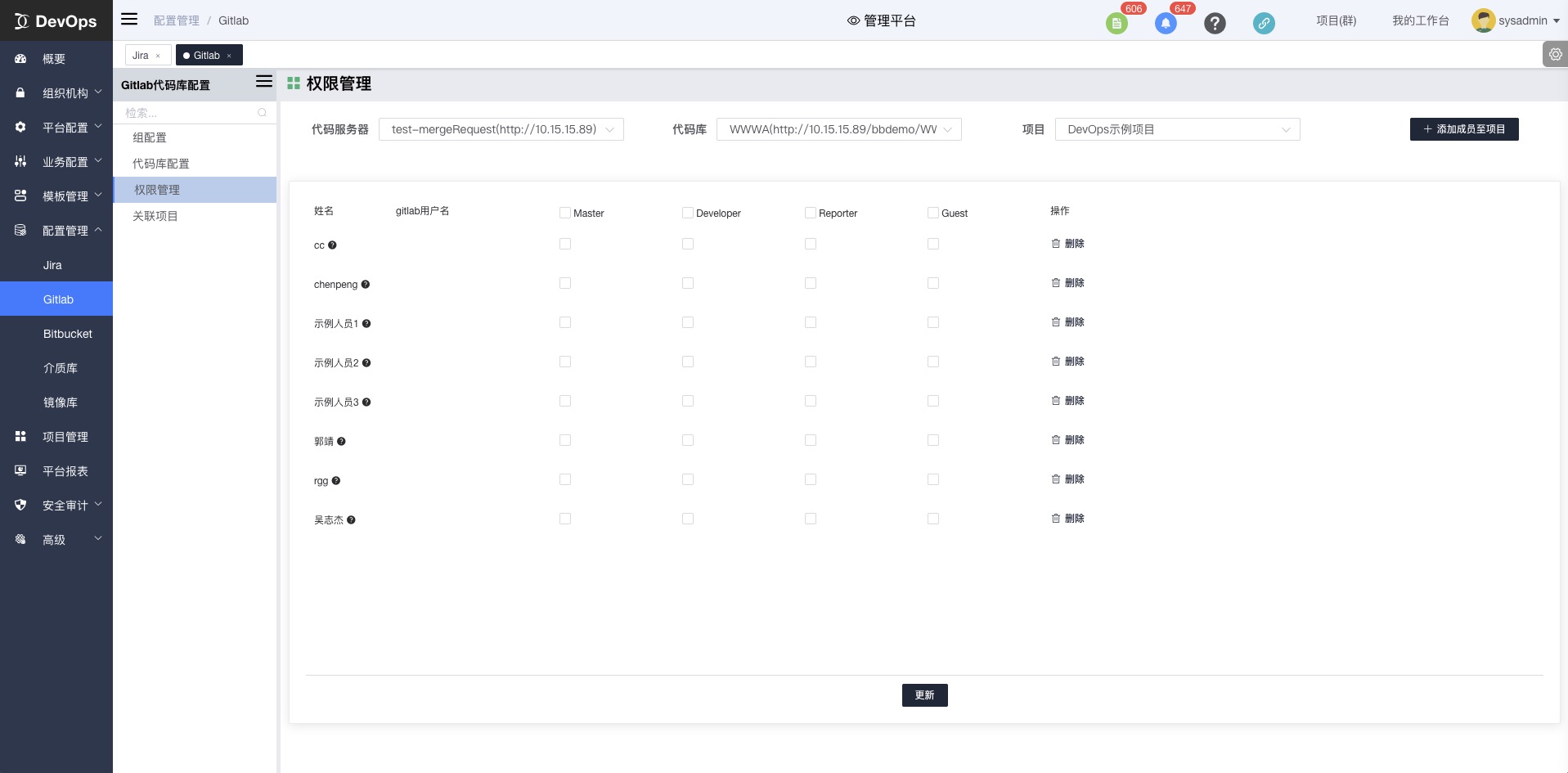
Task: Collapse 配置管理 in the sidebar
Action: (x=56, y=231)
